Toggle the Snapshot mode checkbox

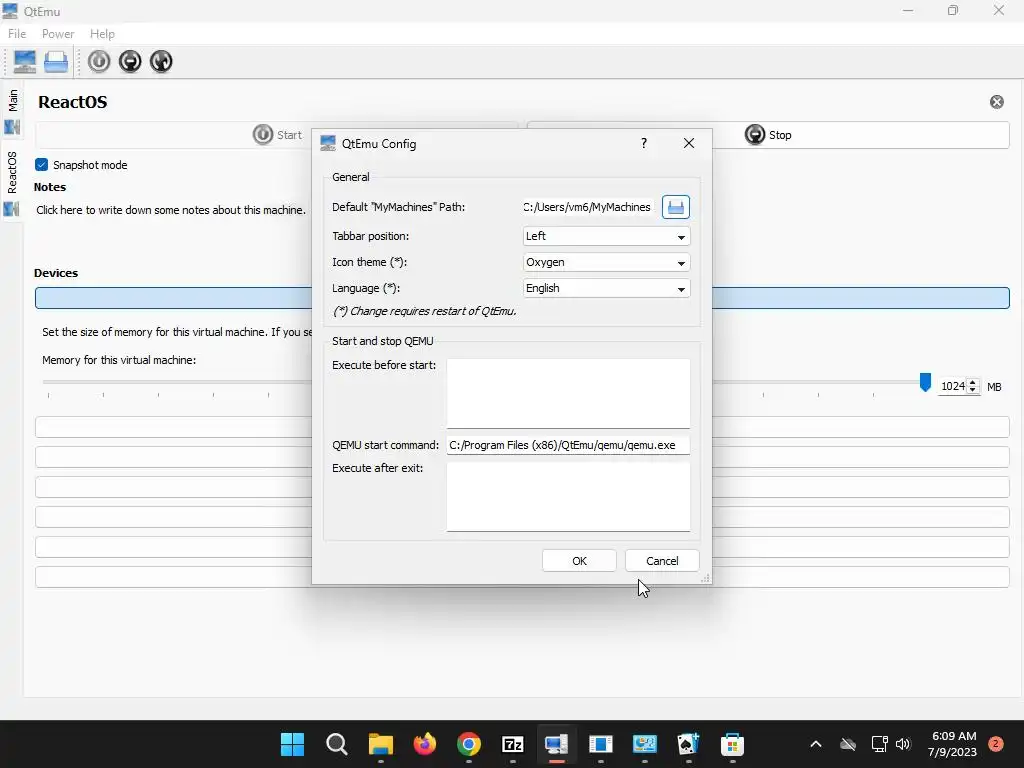42,165
